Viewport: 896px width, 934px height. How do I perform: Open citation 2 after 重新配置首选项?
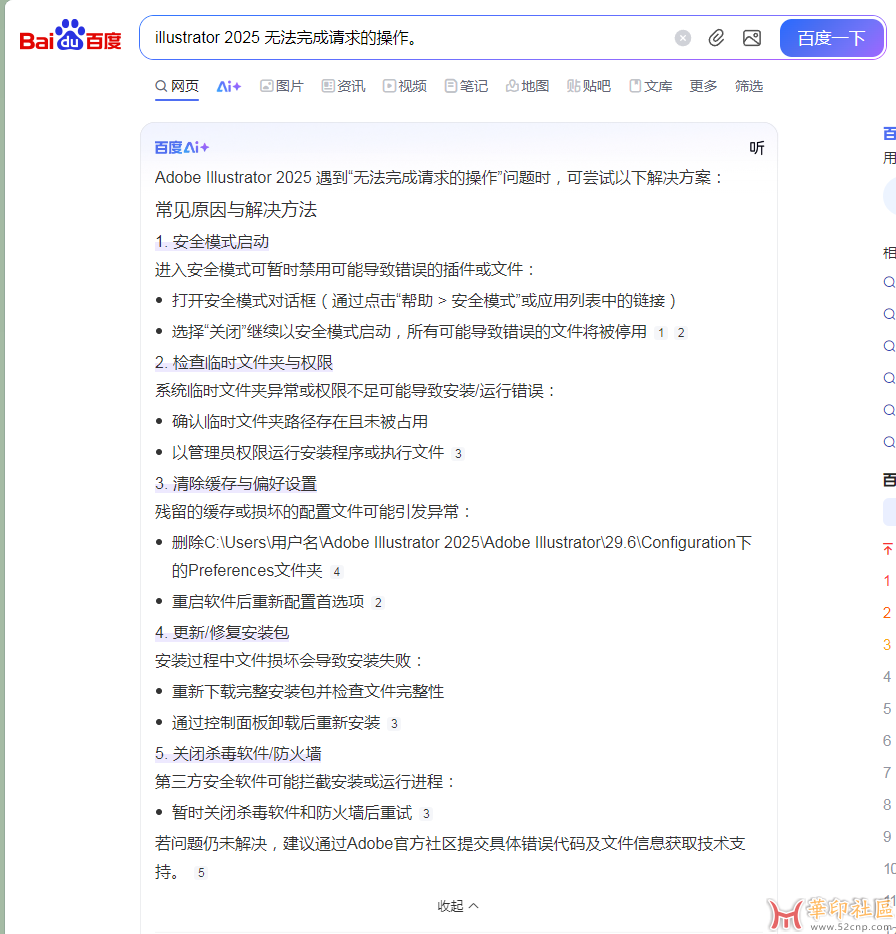coord(378,603)
